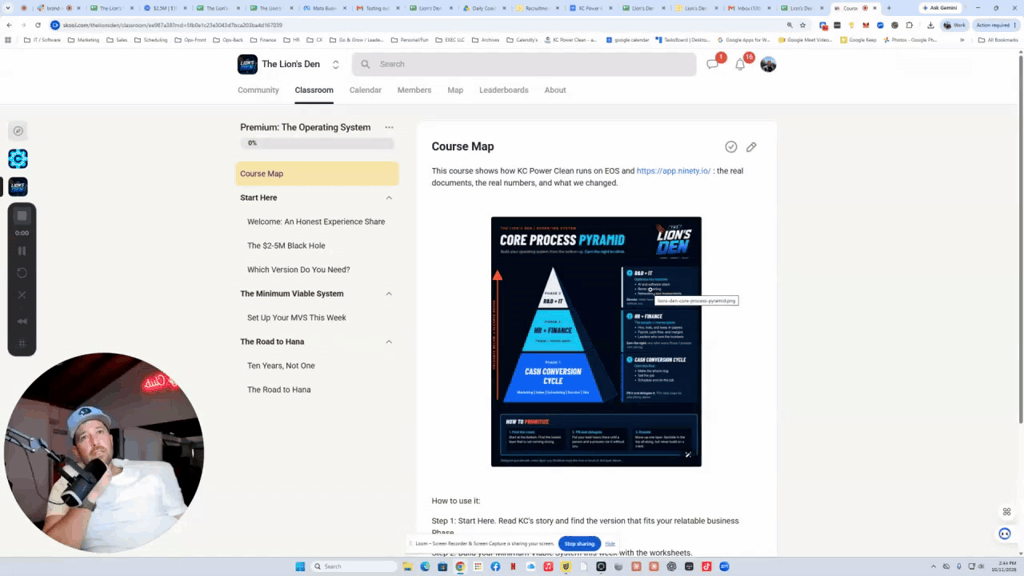
Task: Open the Members tab
Action: click(414, 90)
